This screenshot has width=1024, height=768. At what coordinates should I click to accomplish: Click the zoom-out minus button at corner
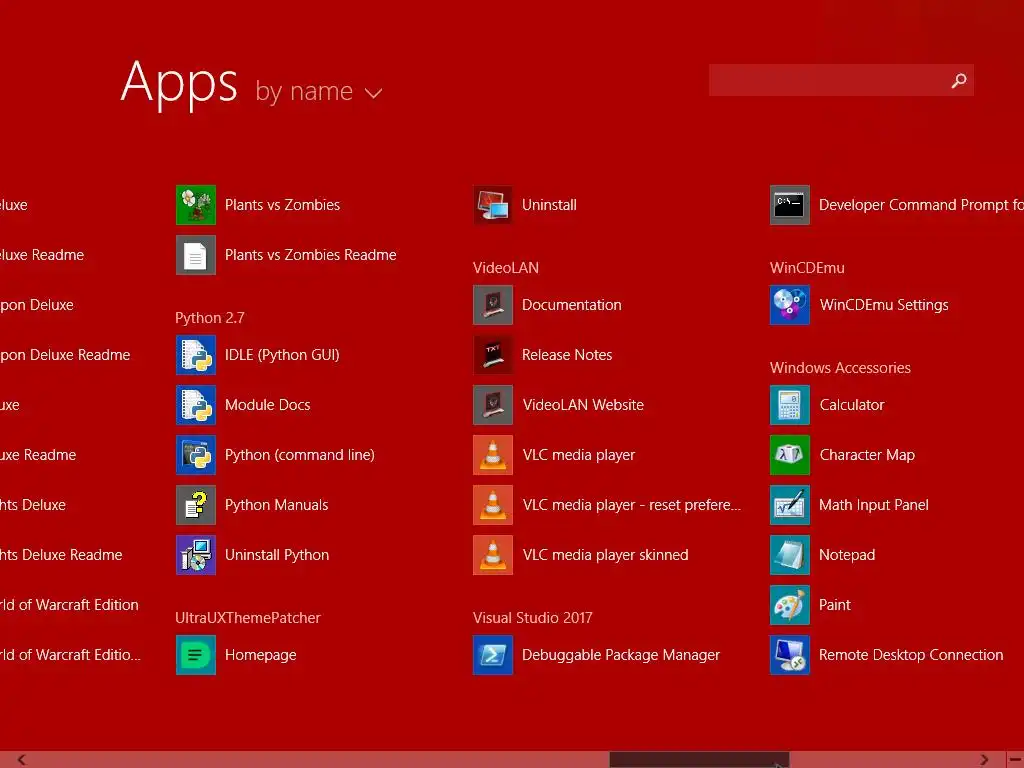click(x=1015, y=760)
